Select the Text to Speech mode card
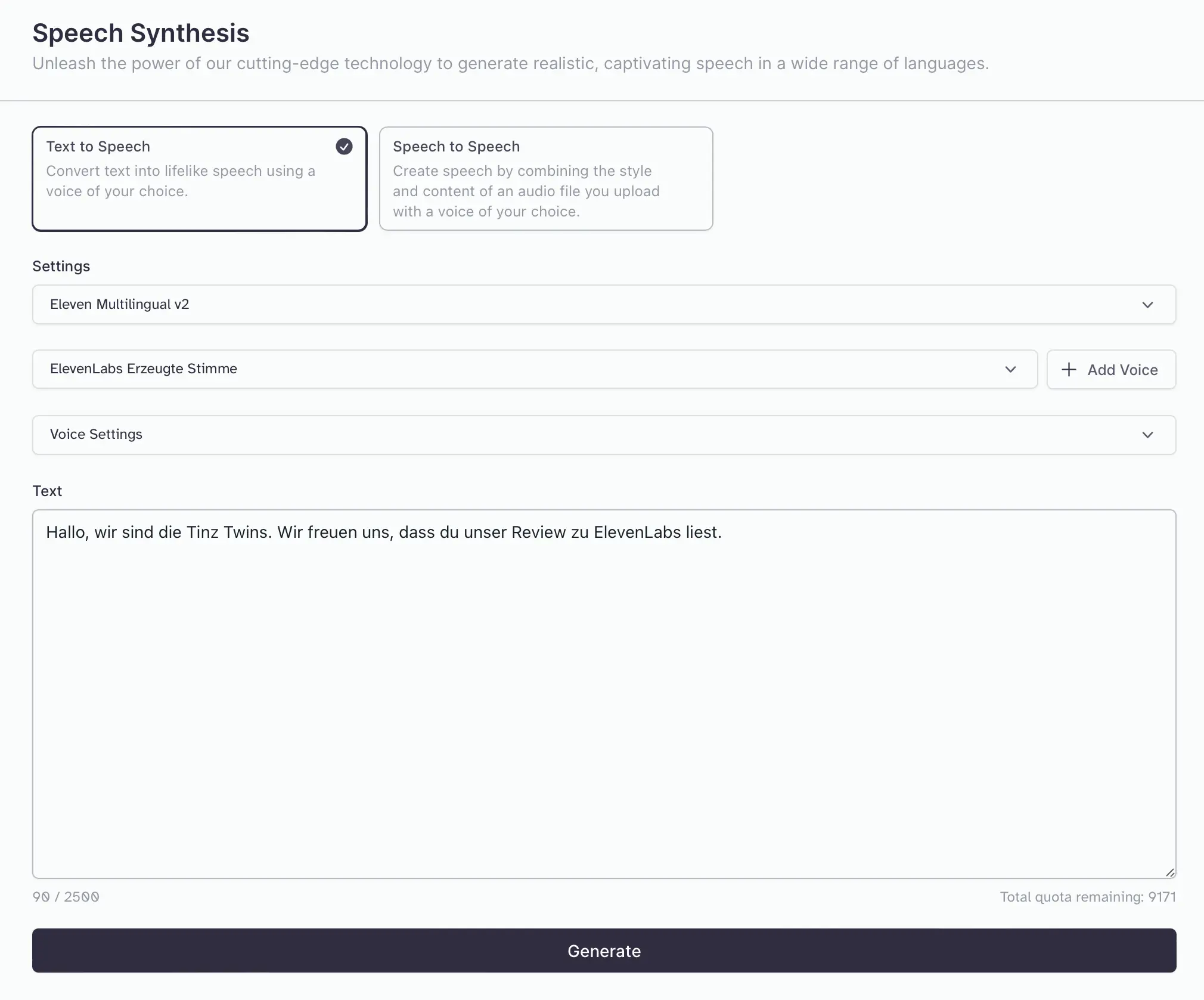The image size is (1204, 1000). [199, 178]
